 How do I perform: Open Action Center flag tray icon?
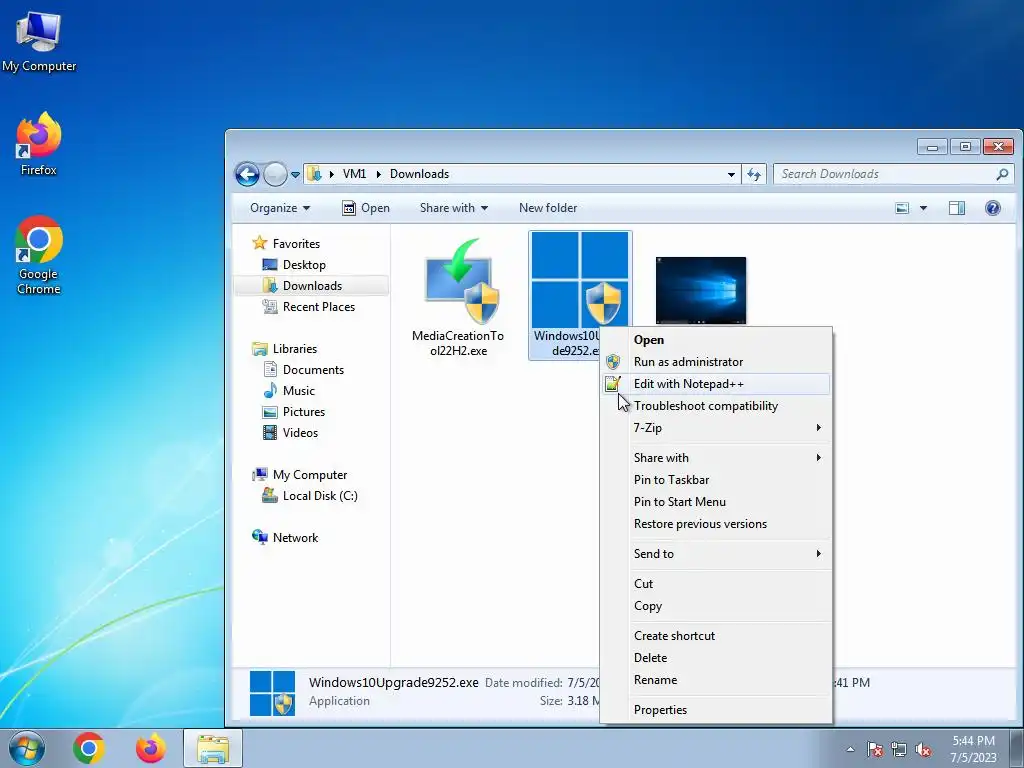click(875, 749)
